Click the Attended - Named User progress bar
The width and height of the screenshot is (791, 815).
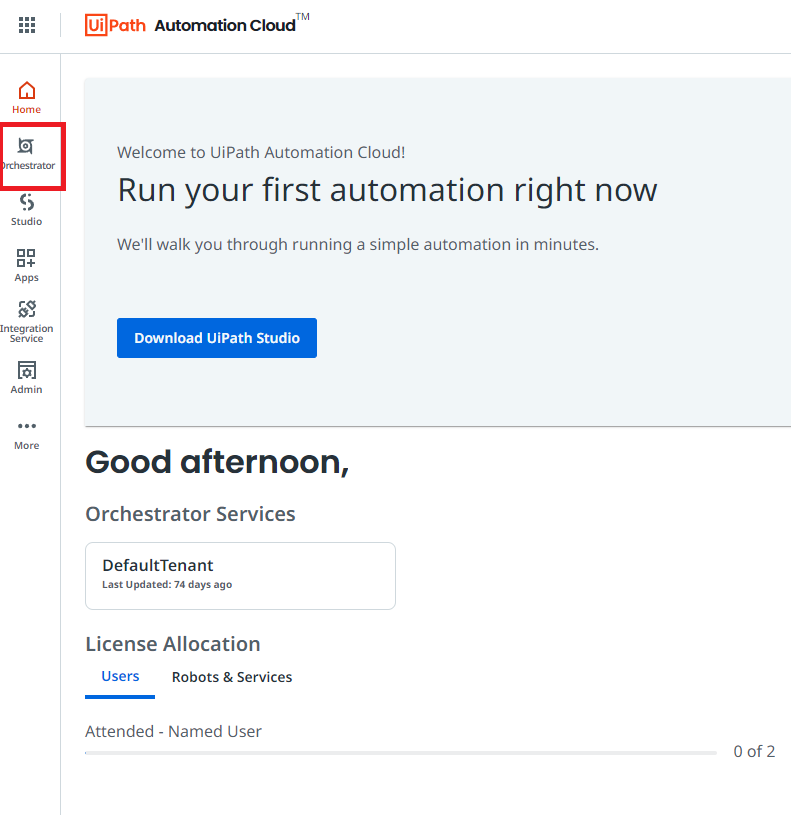[401, 753]
